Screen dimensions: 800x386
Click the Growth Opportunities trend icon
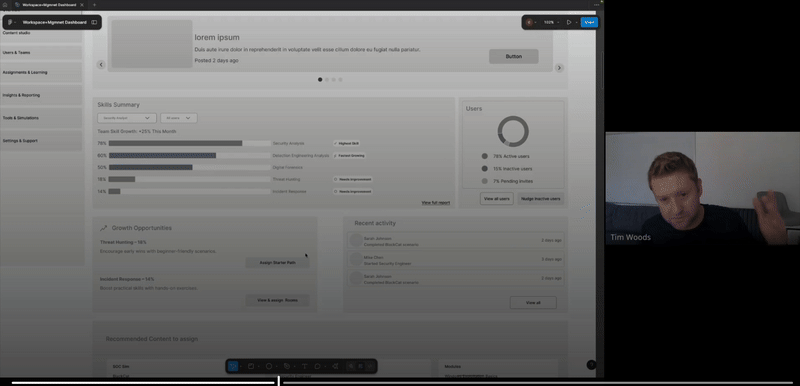[104, 228]
